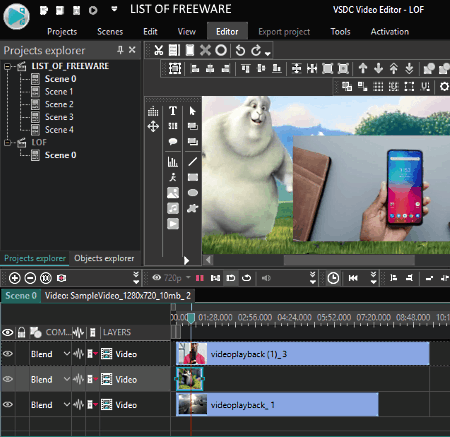The image size is (450, 437).
Task: Hide the videoplayback_1 layer eye
Action: (8, 404)
